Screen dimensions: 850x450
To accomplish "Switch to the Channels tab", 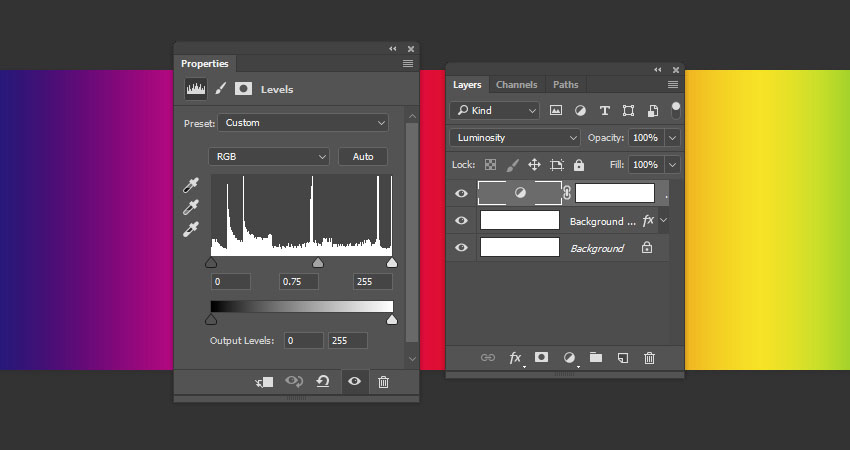I will click(x=516, y=85).
